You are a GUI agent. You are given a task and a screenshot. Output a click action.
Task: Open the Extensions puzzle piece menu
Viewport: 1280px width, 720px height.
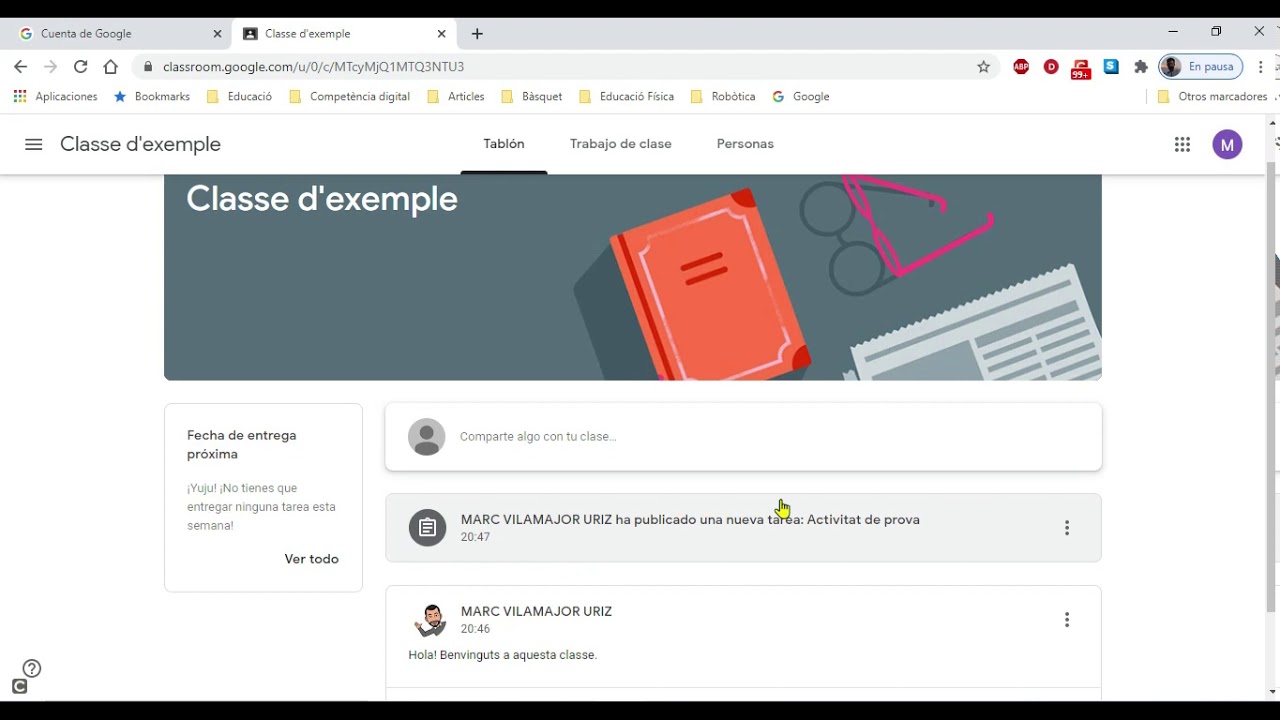click(1141, 67)
